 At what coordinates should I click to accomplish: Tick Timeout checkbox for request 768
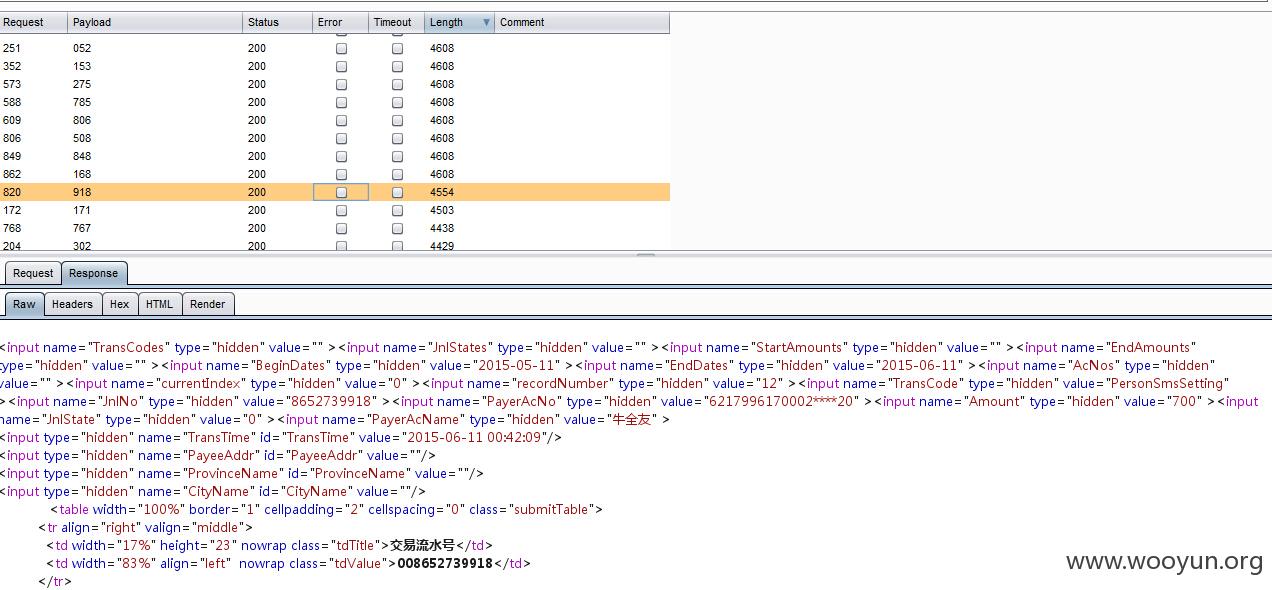coord(397,228)
